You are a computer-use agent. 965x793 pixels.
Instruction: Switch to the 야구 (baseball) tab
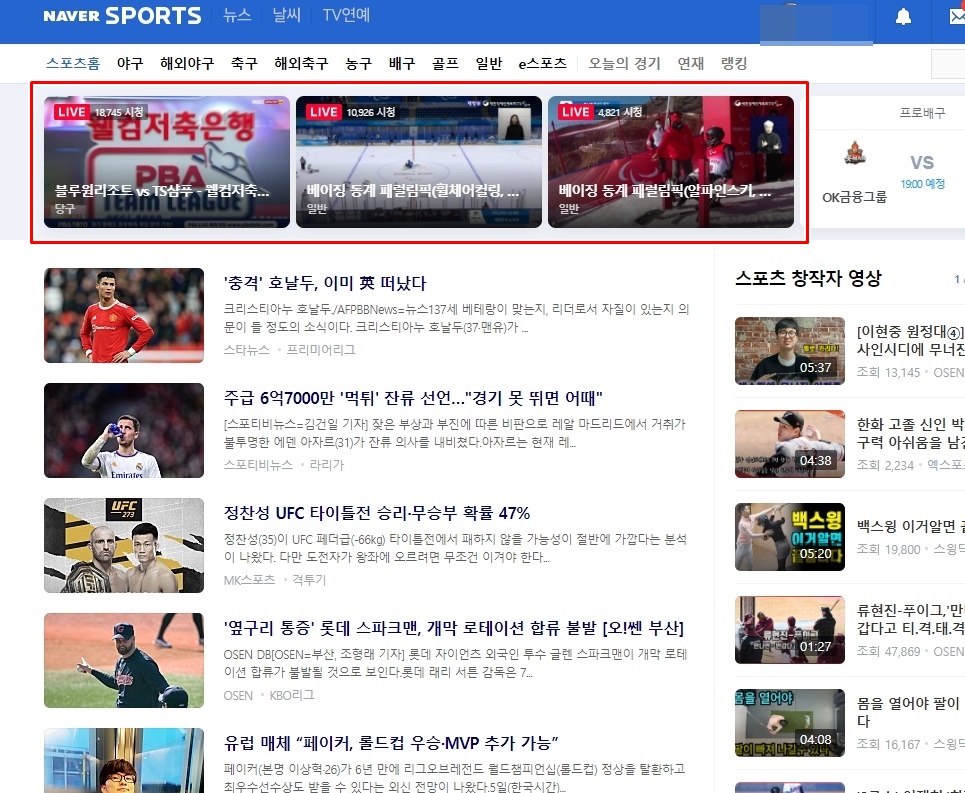point(129,62)
